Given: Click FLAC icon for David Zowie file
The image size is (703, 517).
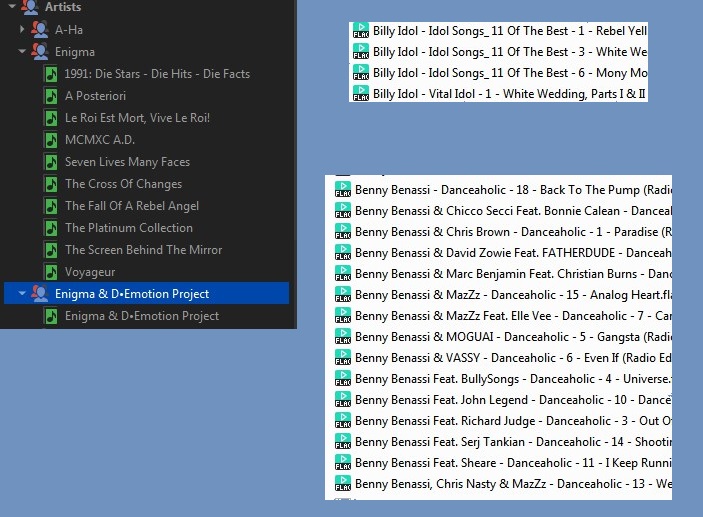Looking at the screenshot, I should coord(343,252).
